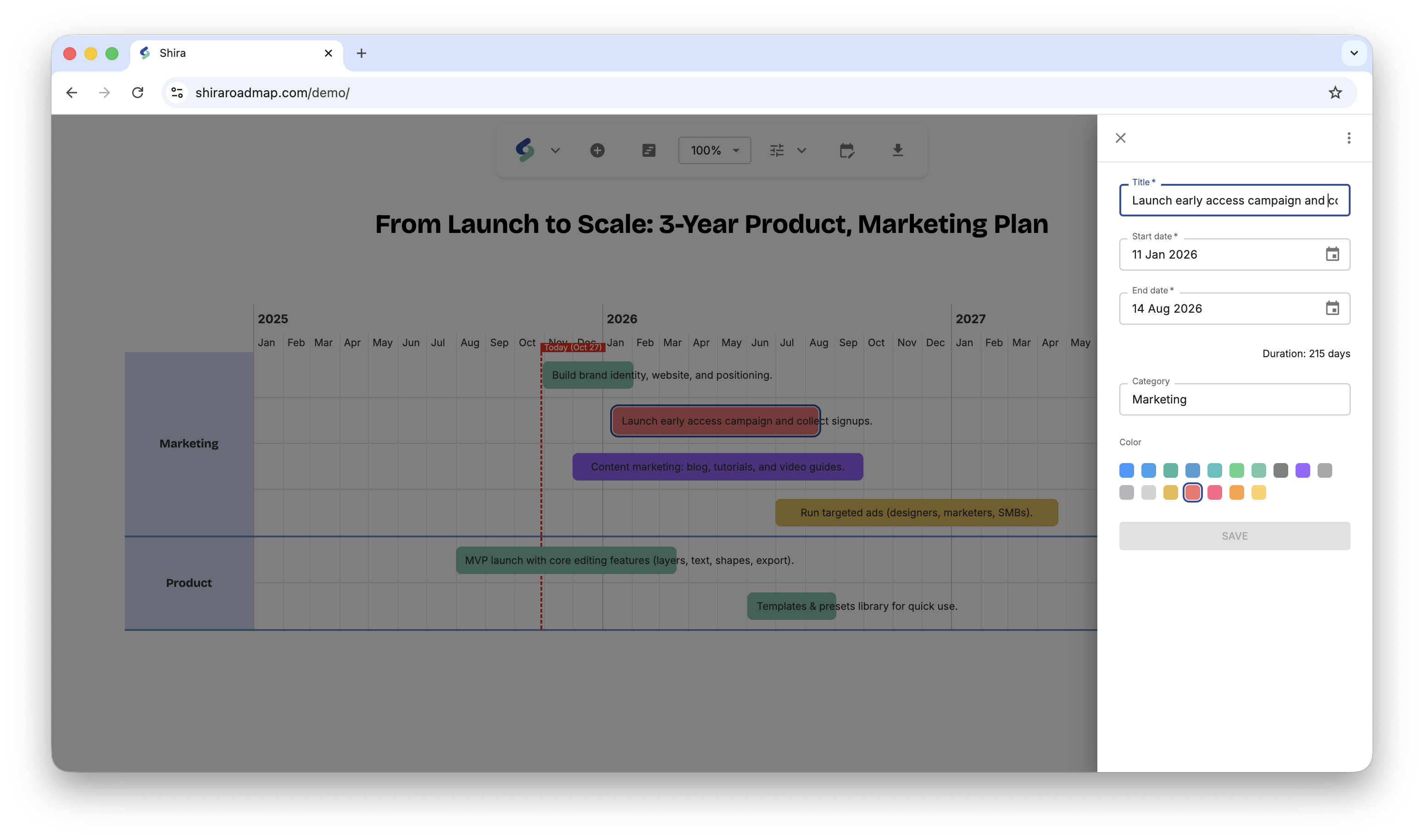This screenshot has height=840, width=1424.
Task: Open a new browser tab
Action: pyautogui.click(x=362, y=53)
